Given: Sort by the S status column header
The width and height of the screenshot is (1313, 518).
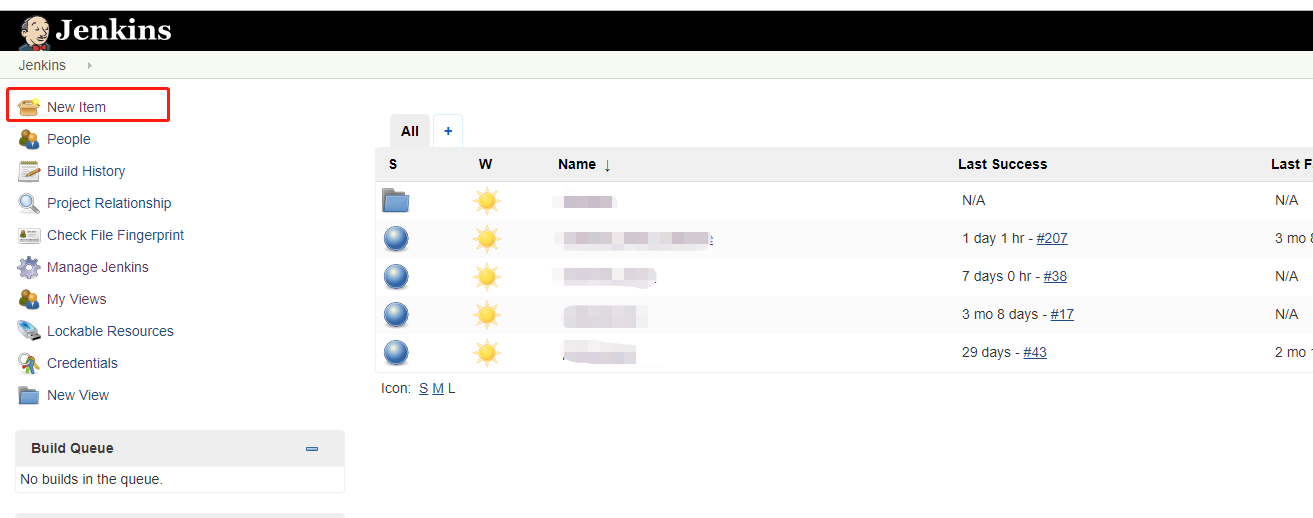Looking at the screenshot, I should [x=393, y=164].
